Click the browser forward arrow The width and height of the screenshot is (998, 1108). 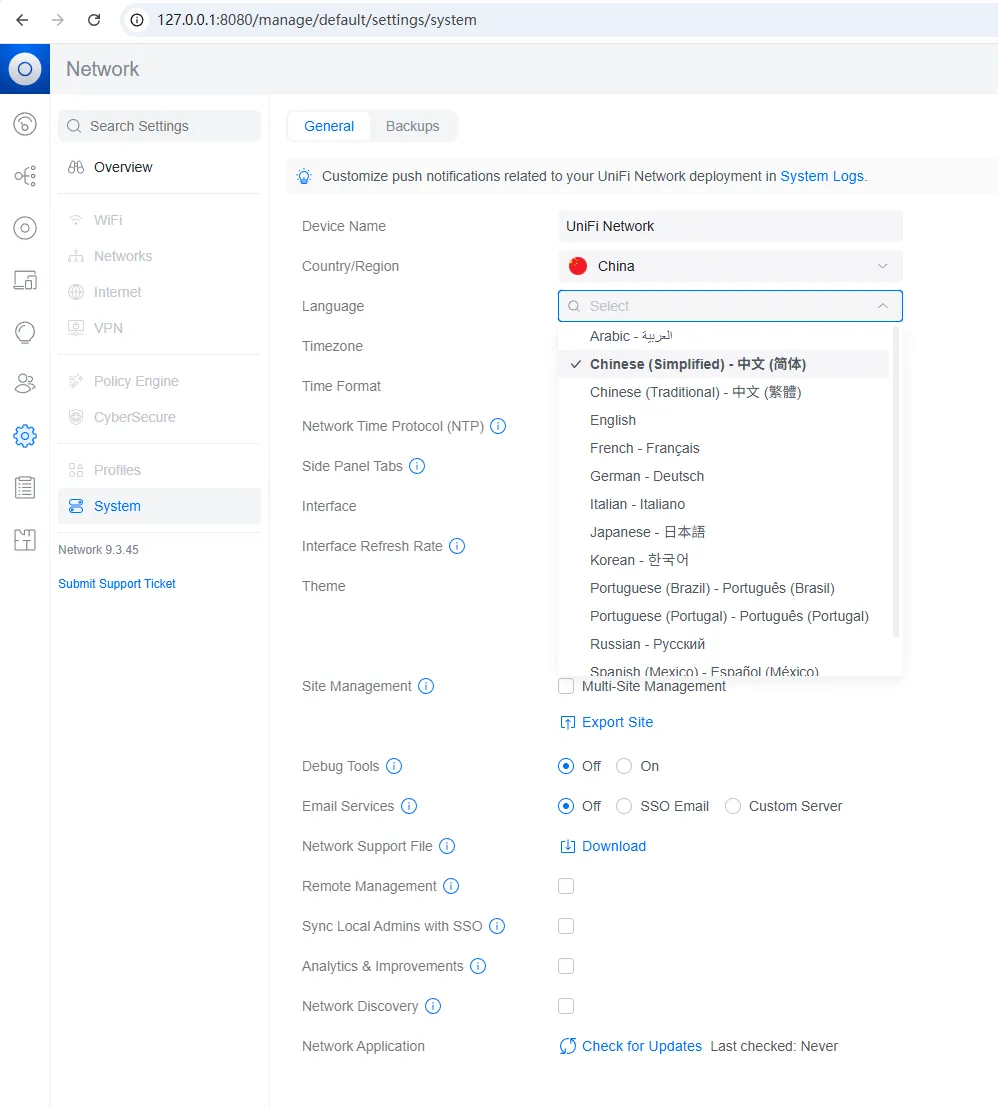(58, 20)
